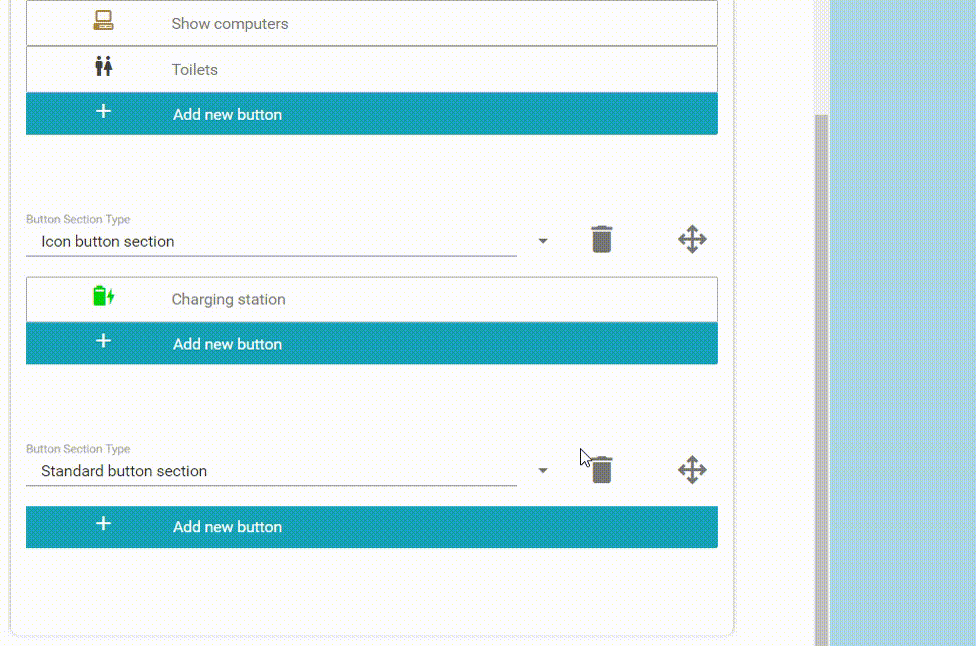Click move handle of Standard button section
Viewport: 976px width, 646px height.
click(692, 470)
